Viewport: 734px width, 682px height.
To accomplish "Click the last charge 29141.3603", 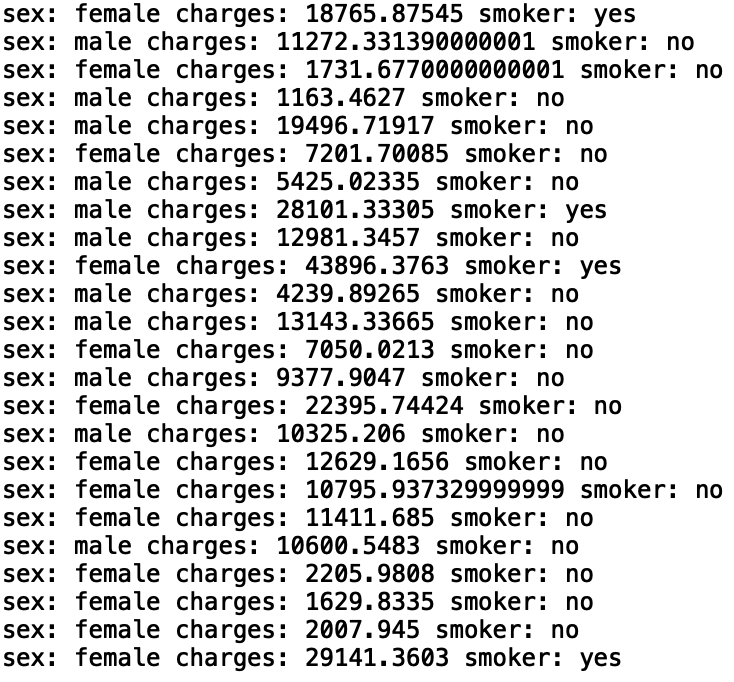I will (x=363, y=659).
